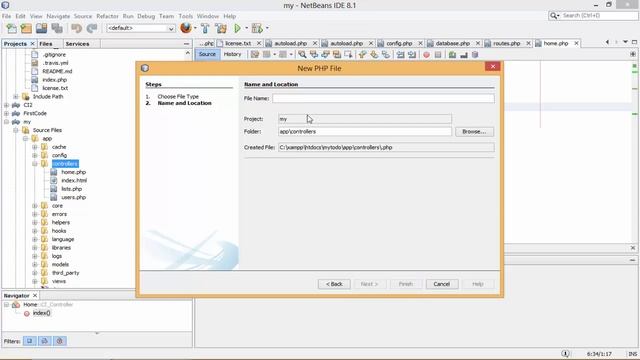Click the Debug Project toolbar icon
The image size is (640, 360).
[x=257, y=28]
